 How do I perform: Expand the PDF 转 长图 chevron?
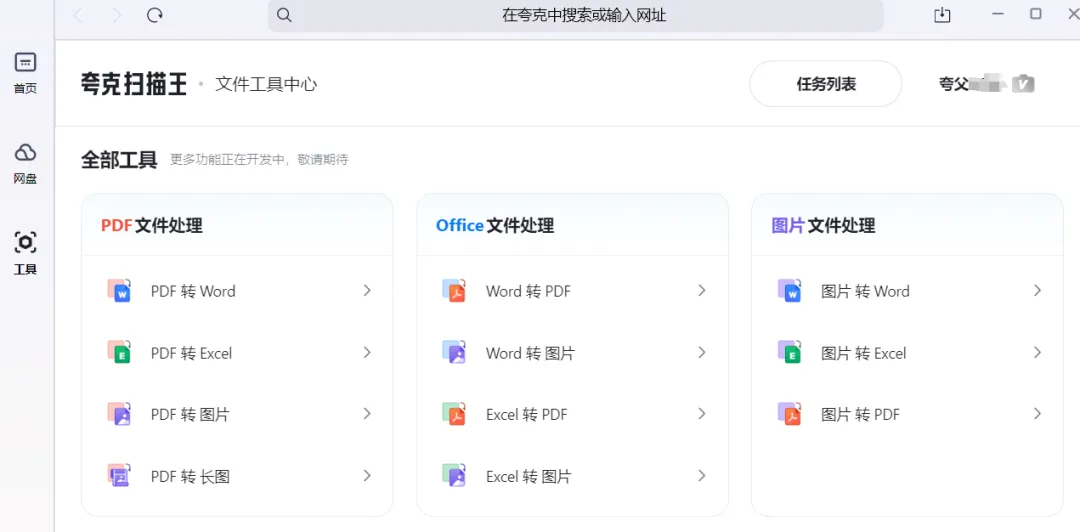coord(367,475)
